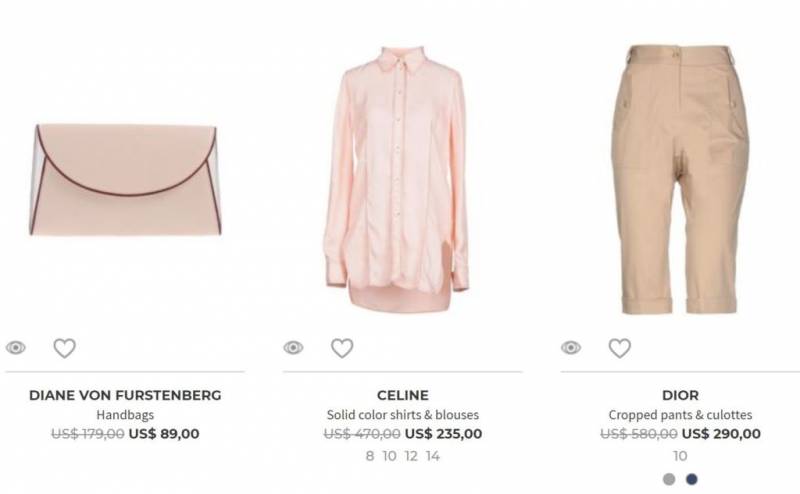Open the DIOR brand link

[680, 396]
